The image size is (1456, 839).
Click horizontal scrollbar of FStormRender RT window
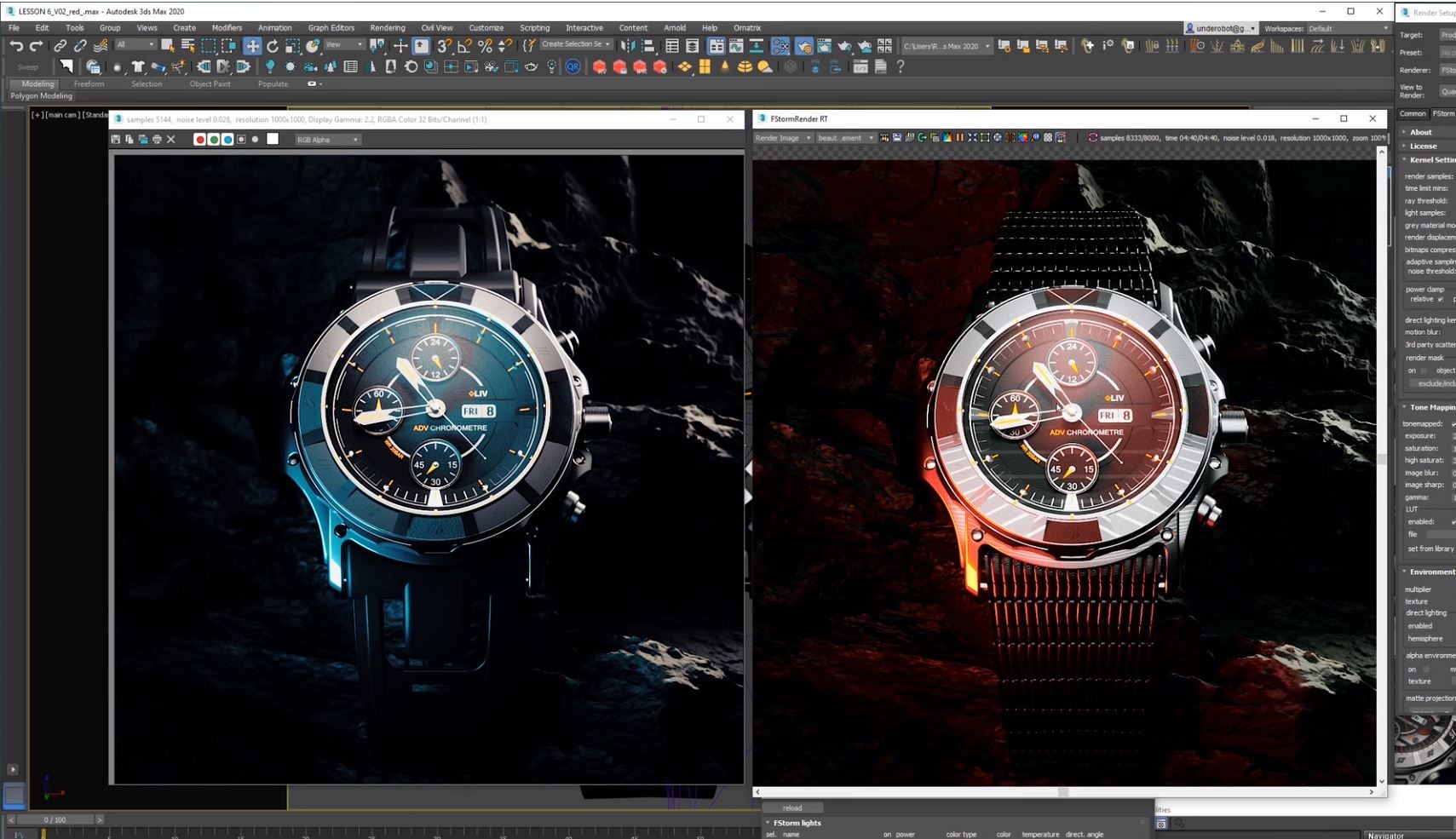[x=1064, y=792]
